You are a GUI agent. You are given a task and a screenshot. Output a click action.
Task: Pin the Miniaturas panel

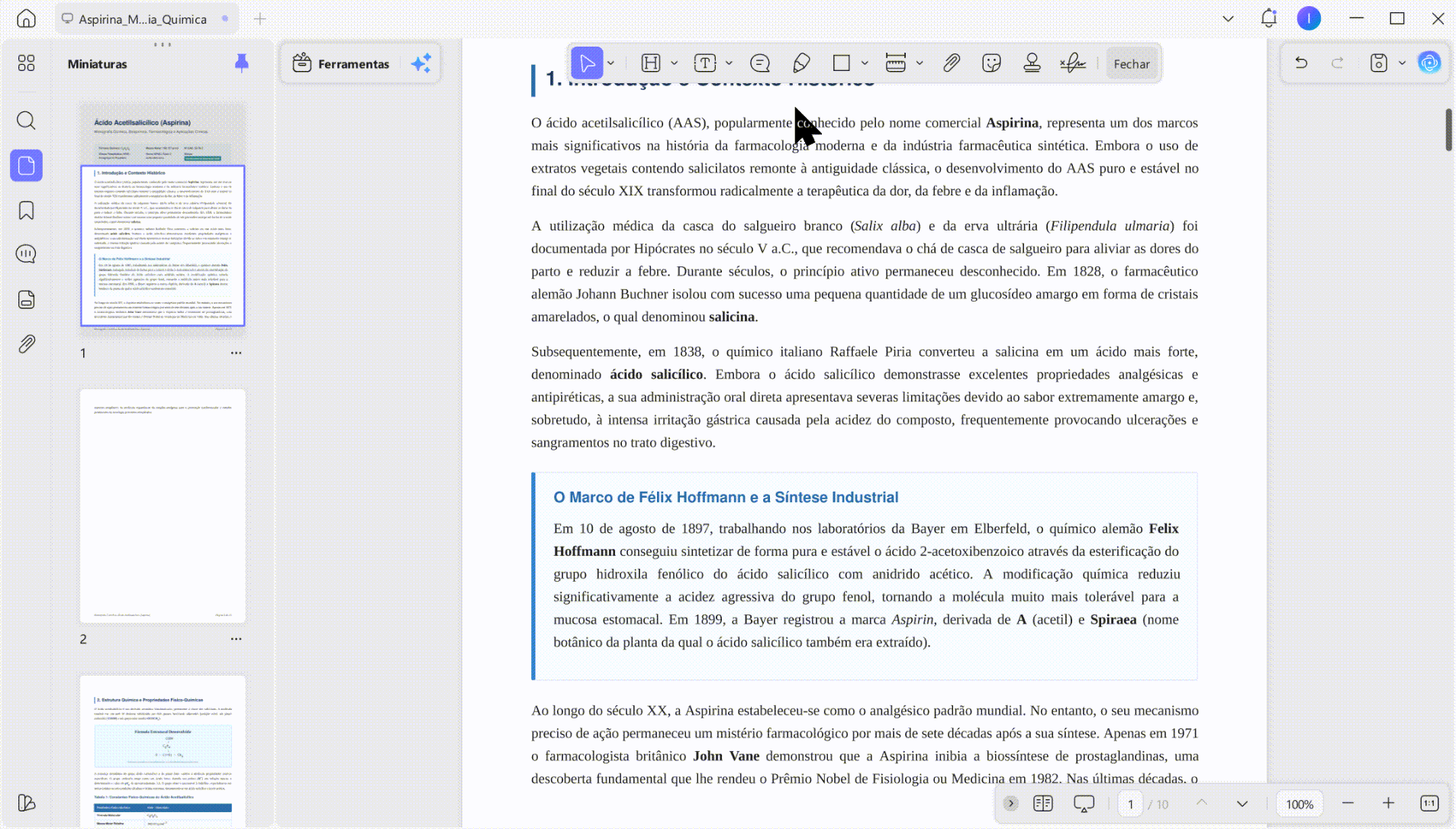[x=242, y=63]
